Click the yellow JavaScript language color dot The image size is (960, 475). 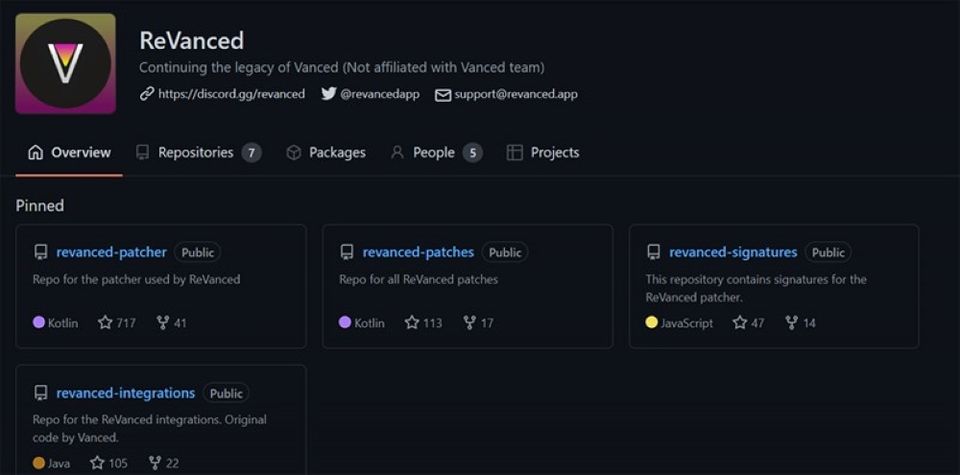pyautogui.click(x=652, y=323)
